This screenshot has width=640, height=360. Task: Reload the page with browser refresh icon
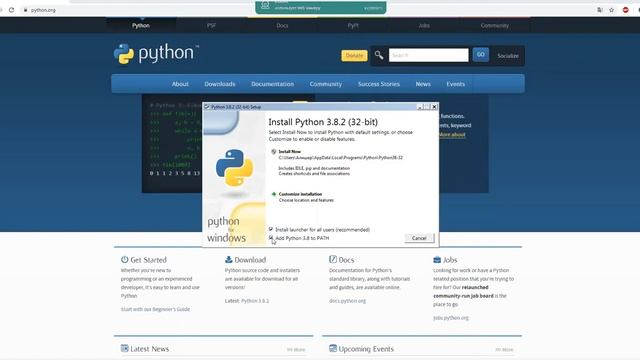[11, 10]
